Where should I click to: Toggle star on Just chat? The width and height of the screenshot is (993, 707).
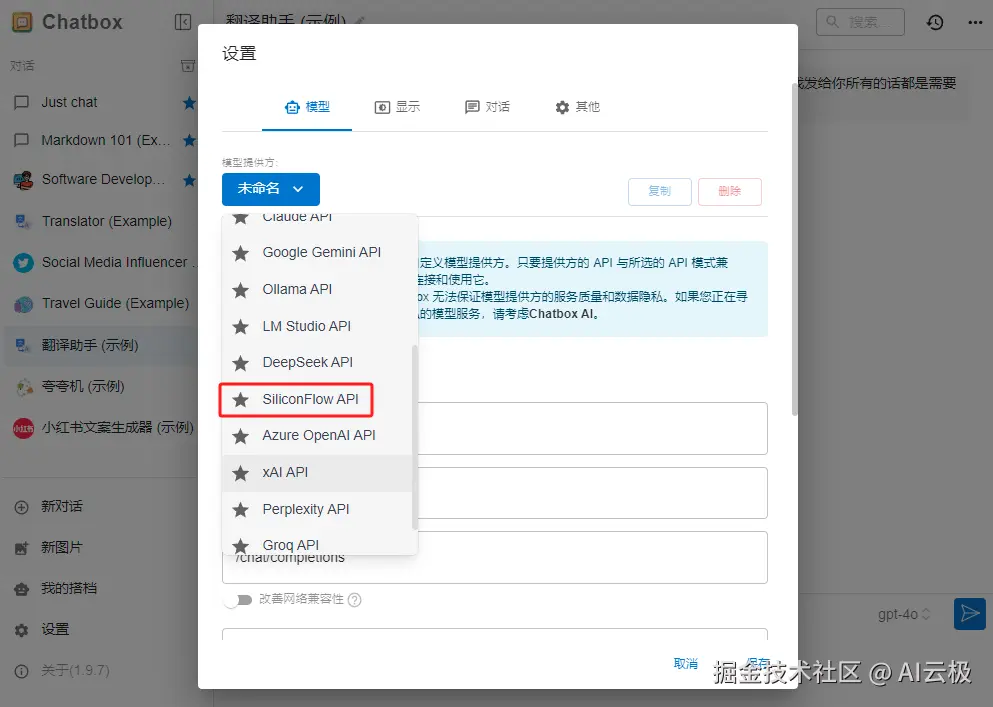click(189, 103)
